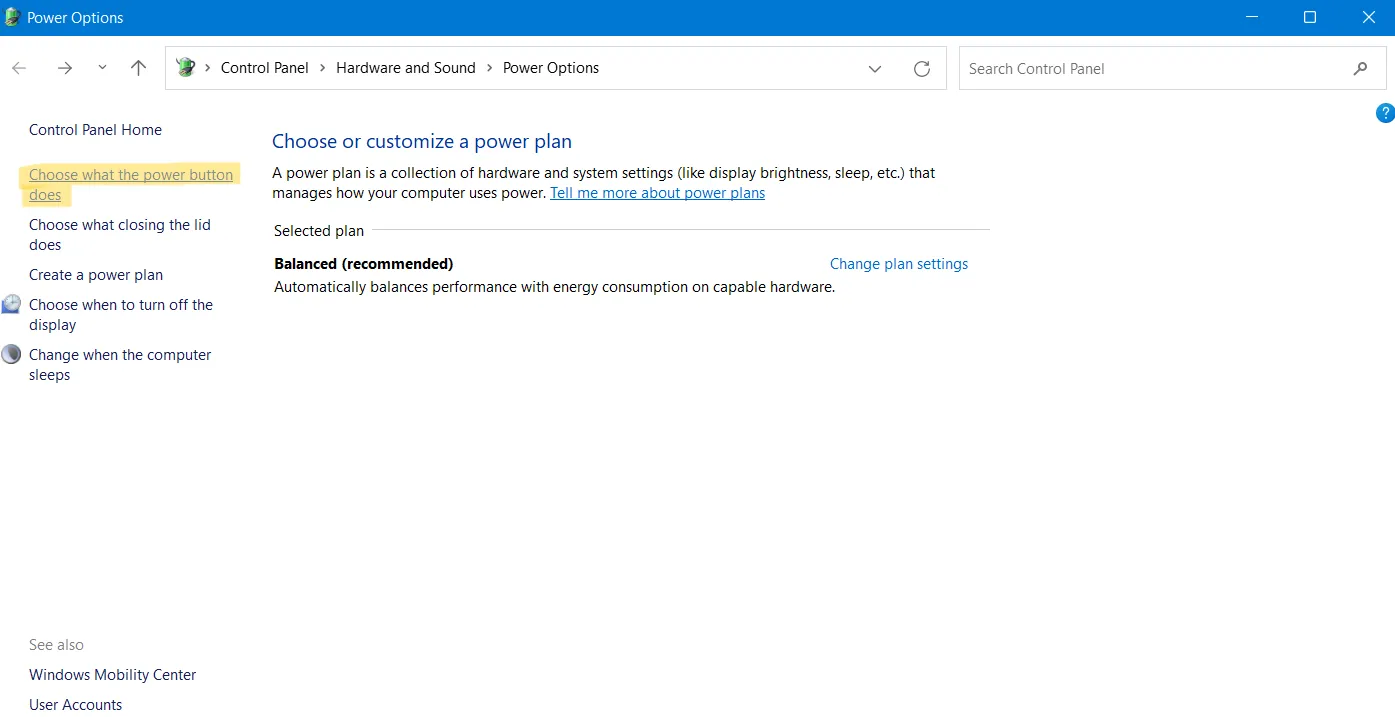Navigate to Control Panel breadcrumb

click(264, 67)
